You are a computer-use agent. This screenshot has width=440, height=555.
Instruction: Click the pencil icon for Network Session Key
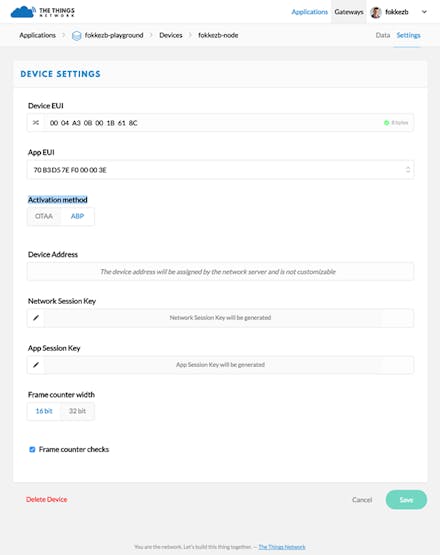[x=36, y=318]
